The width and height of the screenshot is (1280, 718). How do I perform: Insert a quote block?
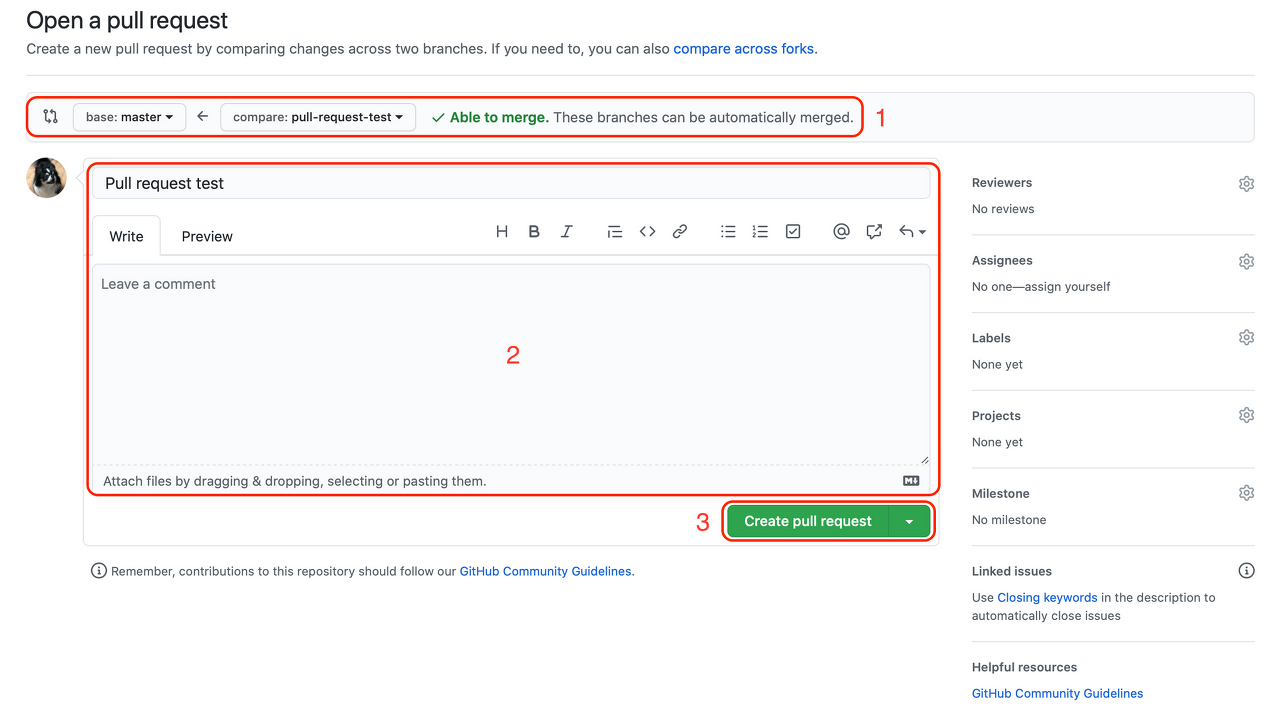point(615,231)
